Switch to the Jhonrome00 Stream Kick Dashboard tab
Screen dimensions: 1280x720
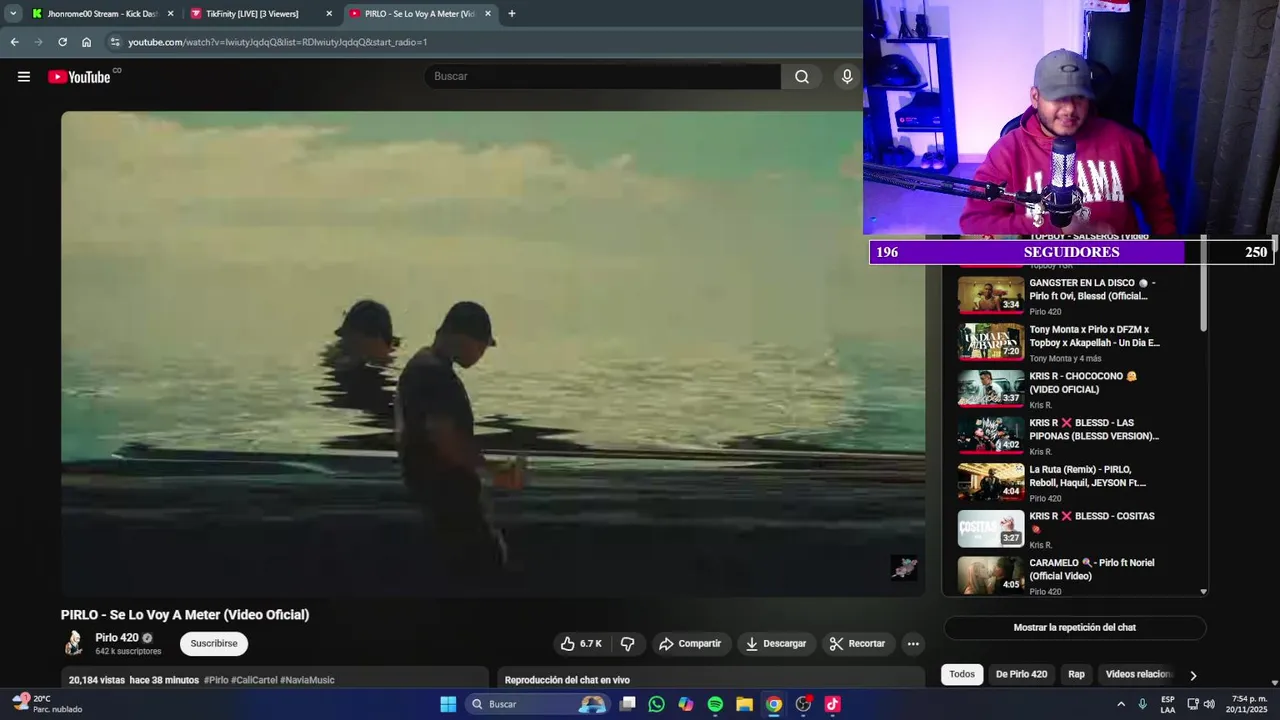coord(103,14)
